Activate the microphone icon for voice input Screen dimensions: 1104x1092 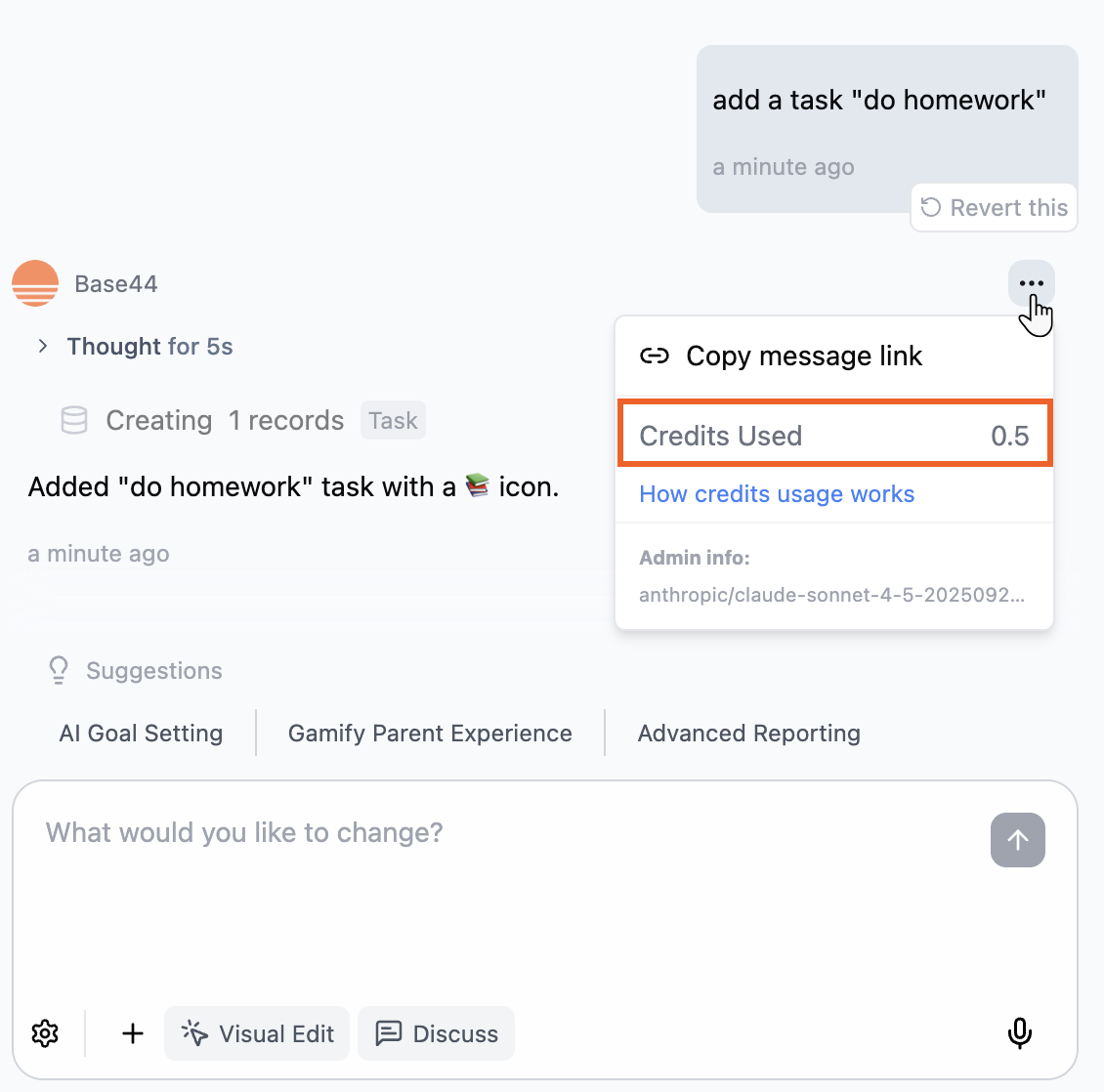(x=1020, y=1033)
